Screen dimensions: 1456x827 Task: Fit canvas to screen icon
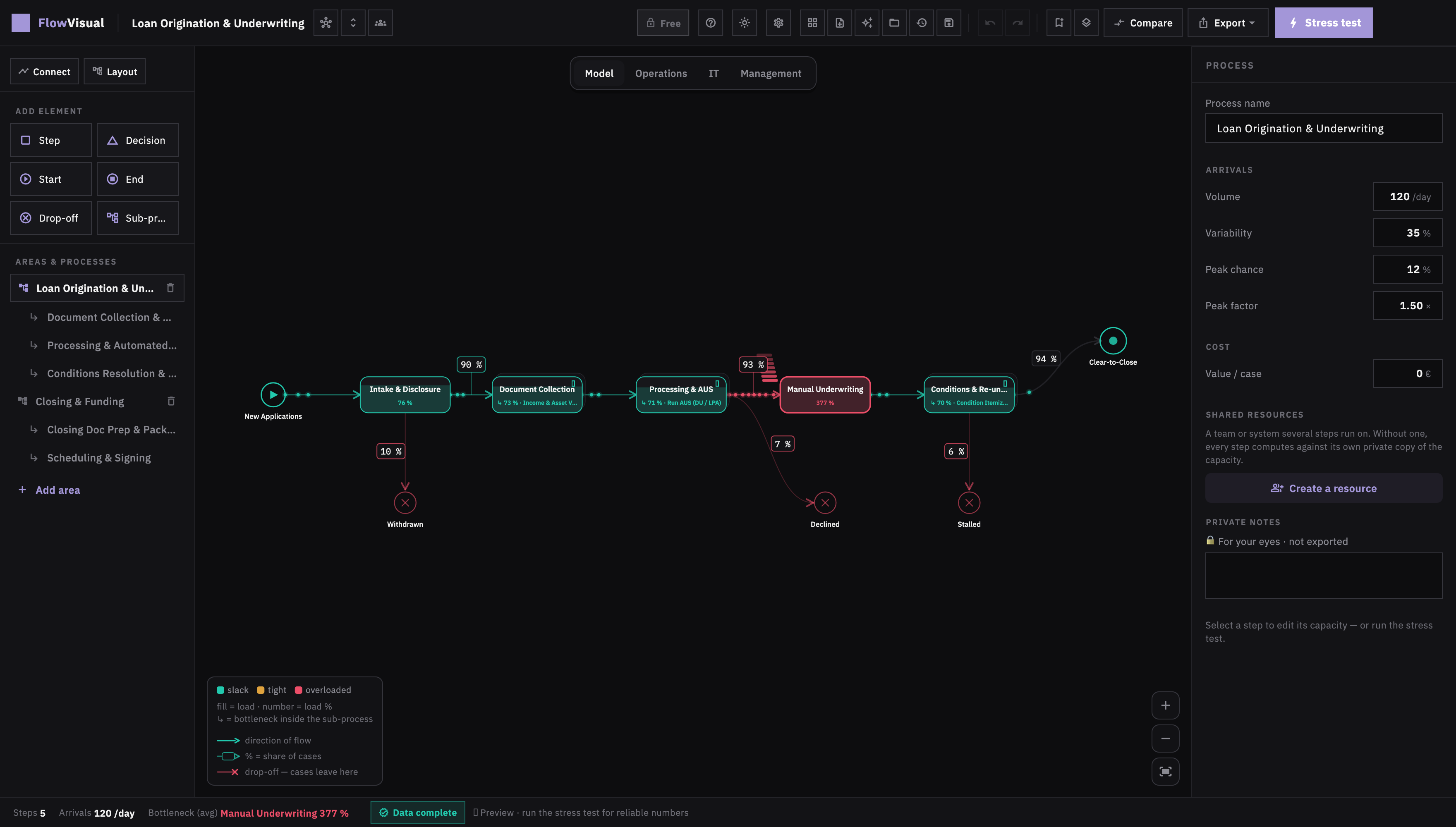pos(1165,771)
